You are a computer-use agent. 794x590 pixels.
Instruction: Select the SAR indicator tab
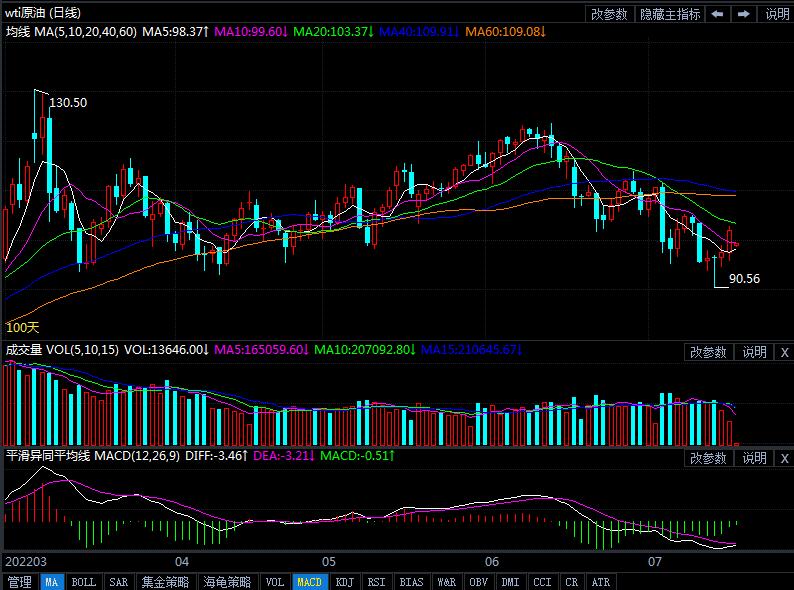(x=118, y=582)
